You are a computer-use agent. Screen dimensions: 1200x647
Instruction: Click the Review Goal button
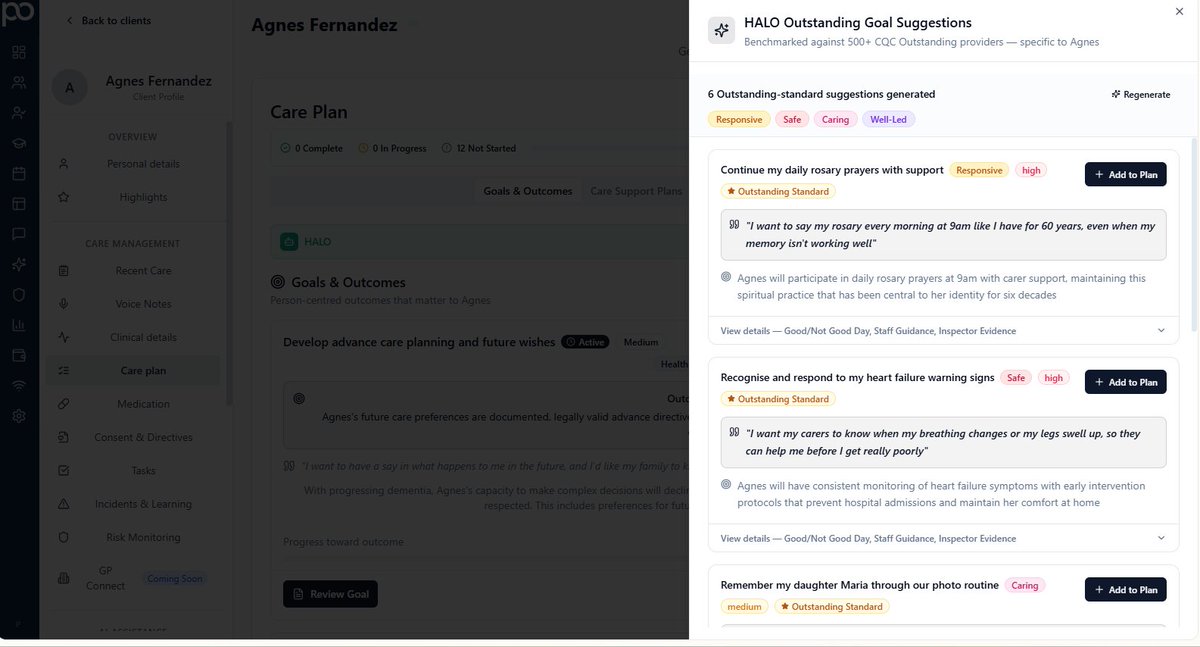pos(330,594)
